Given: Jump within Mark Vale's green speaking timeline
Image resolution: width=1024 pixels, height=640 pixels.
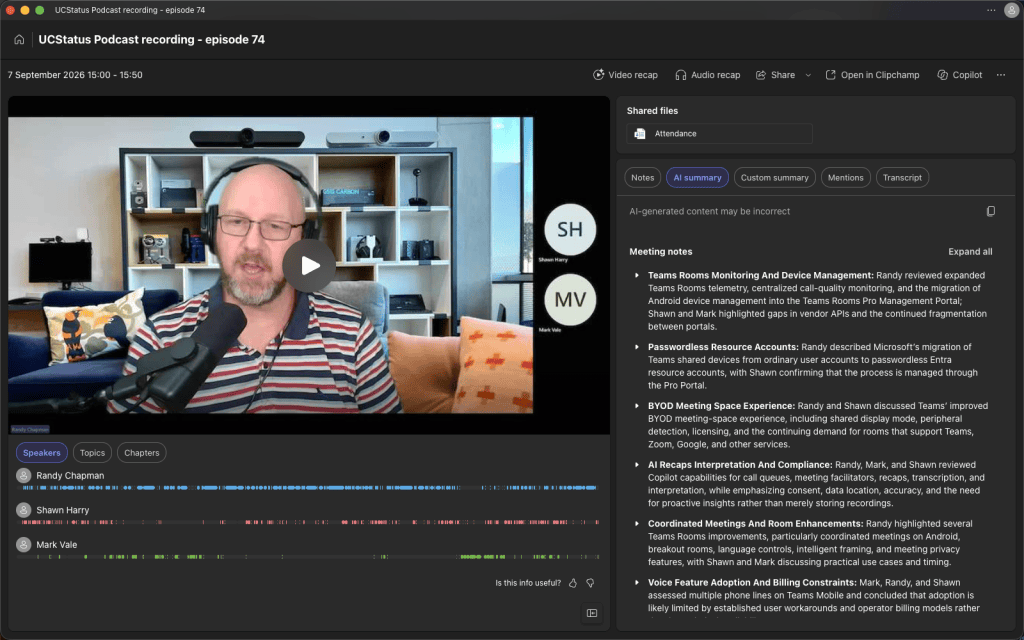Looking at the screenshot, I should [x=310, y=557].
